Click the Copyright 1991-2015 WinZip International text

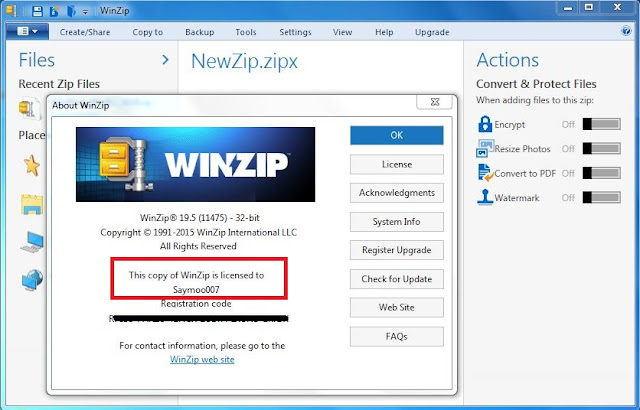coord(199,233)
